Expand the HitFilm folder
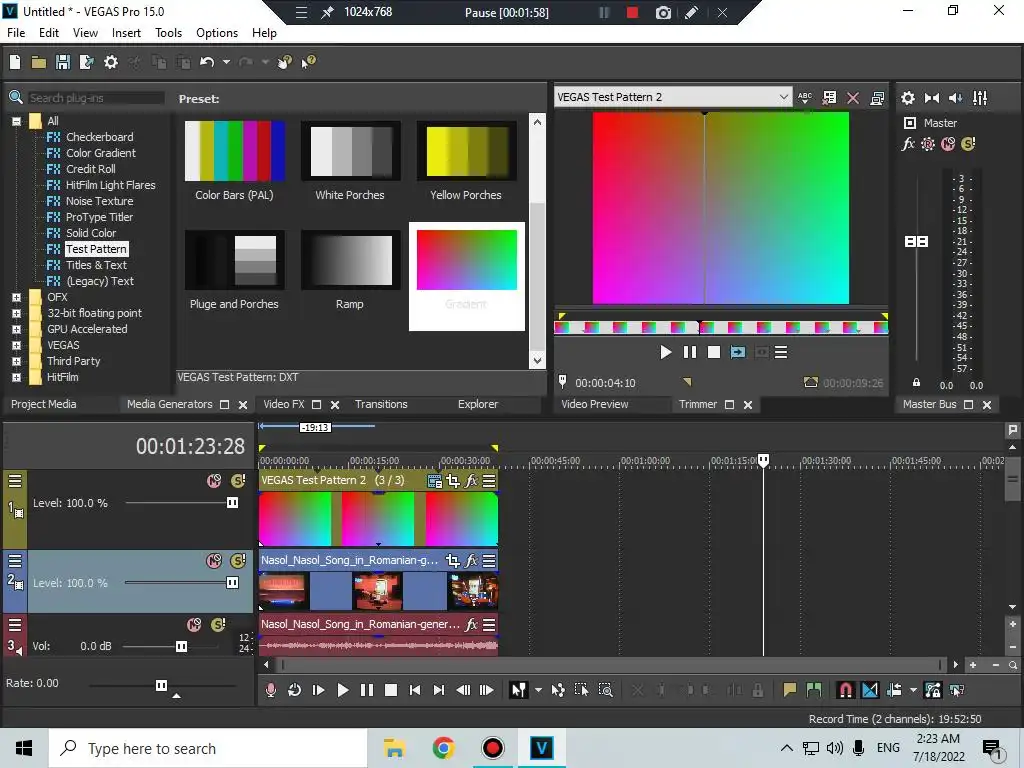1024x768 pixels. [16, 377]
